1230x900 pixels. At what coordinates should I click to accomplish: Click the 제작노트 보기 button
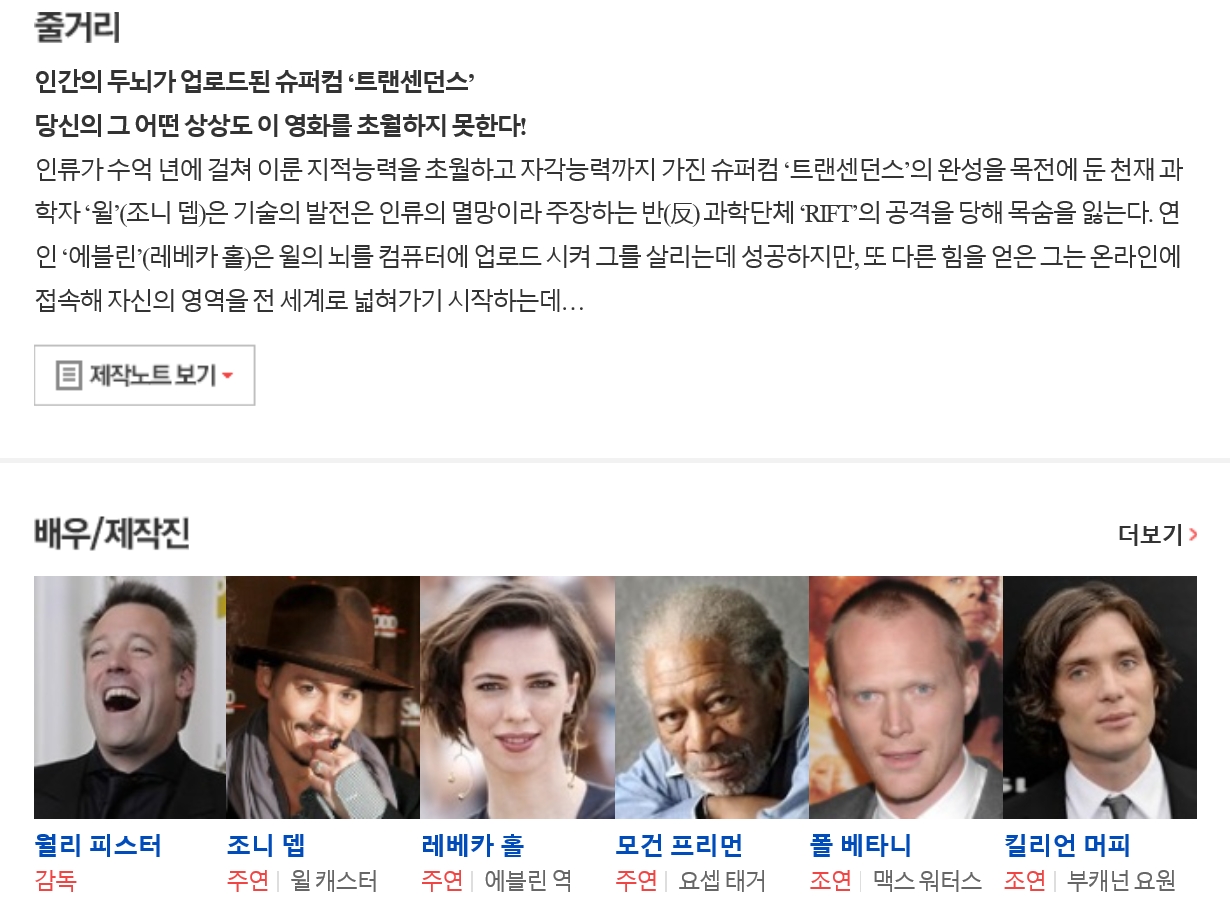[145, 376]
